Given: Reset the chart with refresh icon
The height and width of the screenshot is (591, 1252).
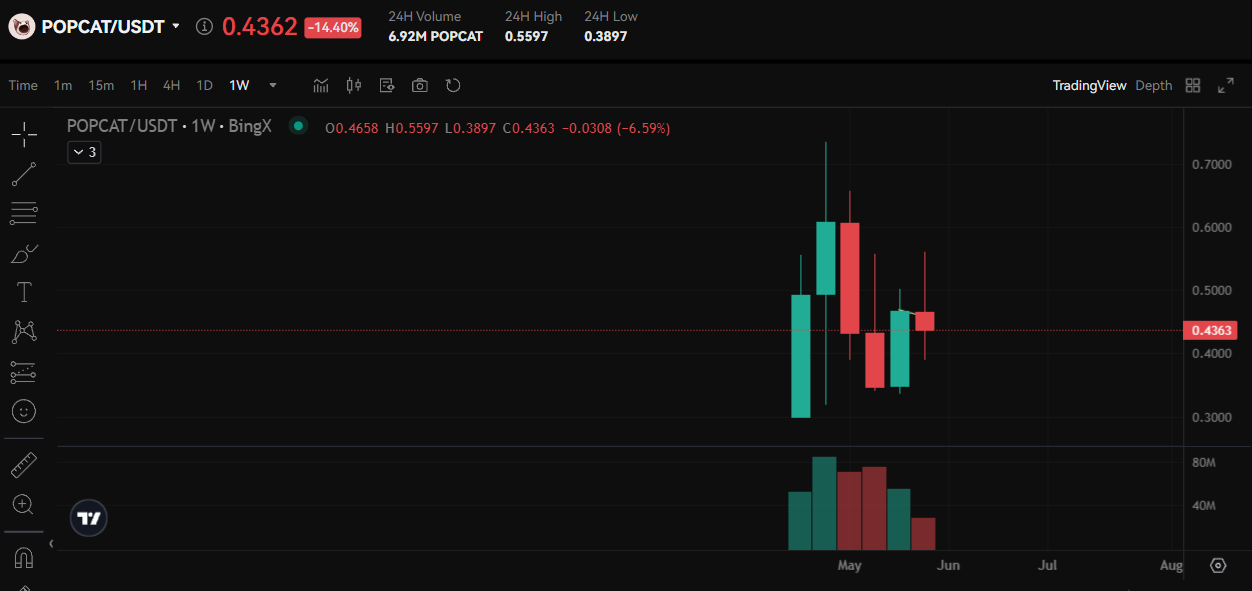Looking at the screenshot, I should point(453,86).
